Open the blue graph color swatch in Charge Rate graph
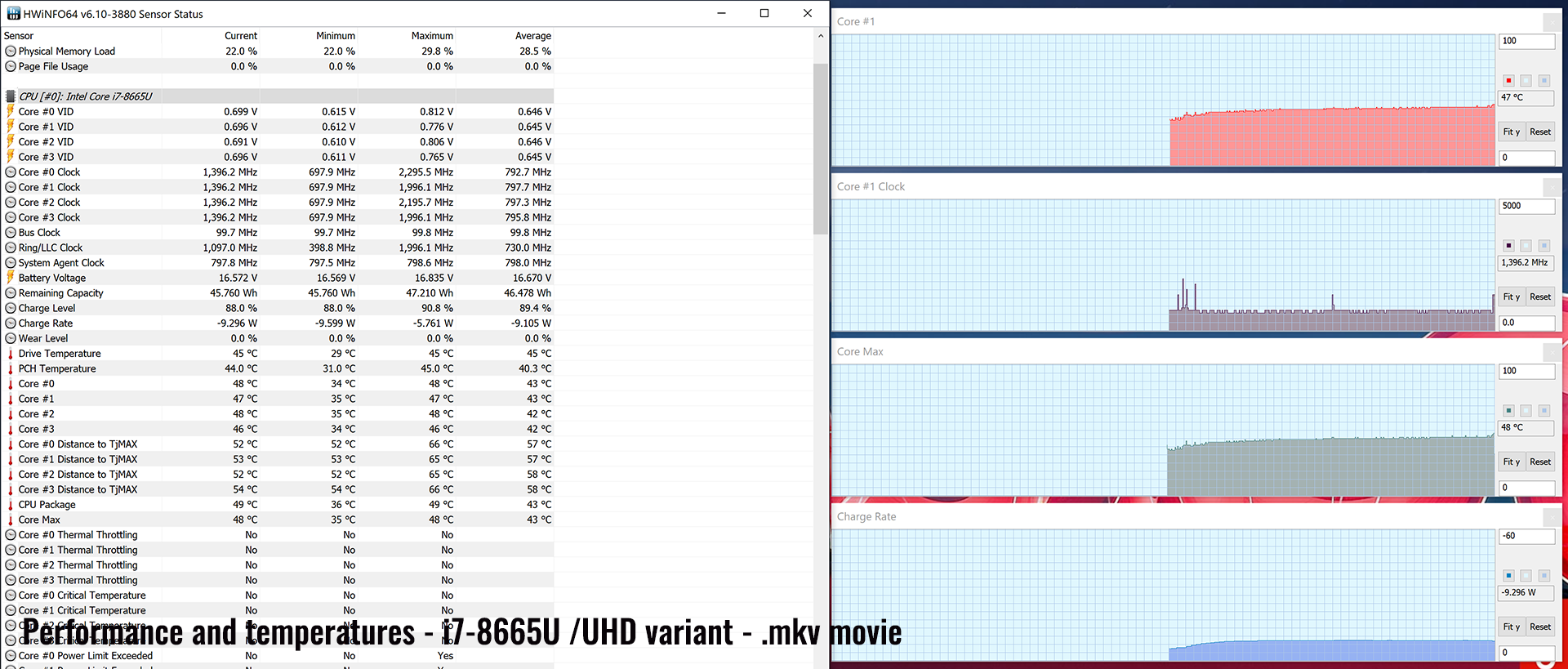The image size is (1568, 669). tap(1508, 576)
